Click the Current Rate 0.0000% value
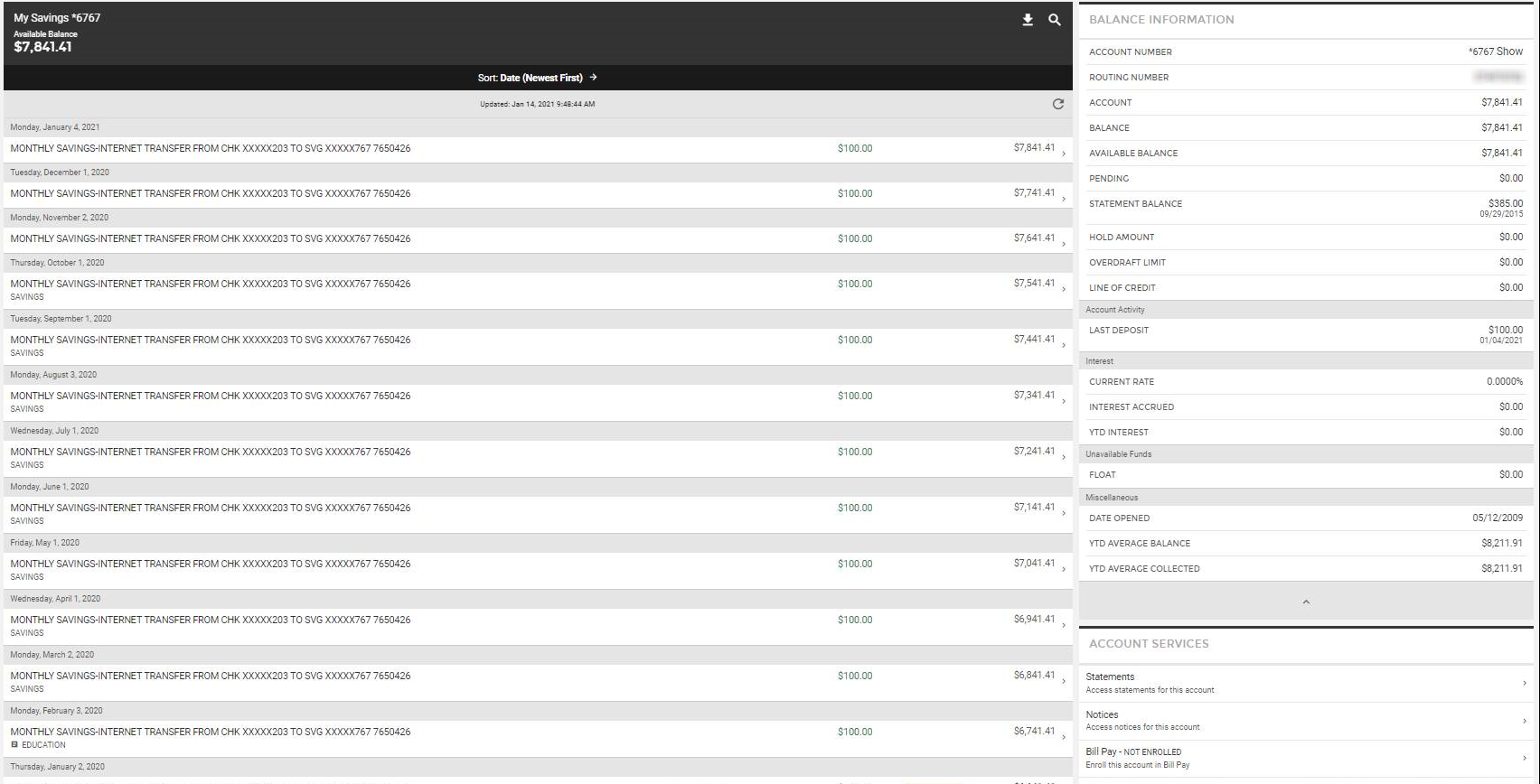The width and height of the screenshot is (1540, 784). 1505,381
